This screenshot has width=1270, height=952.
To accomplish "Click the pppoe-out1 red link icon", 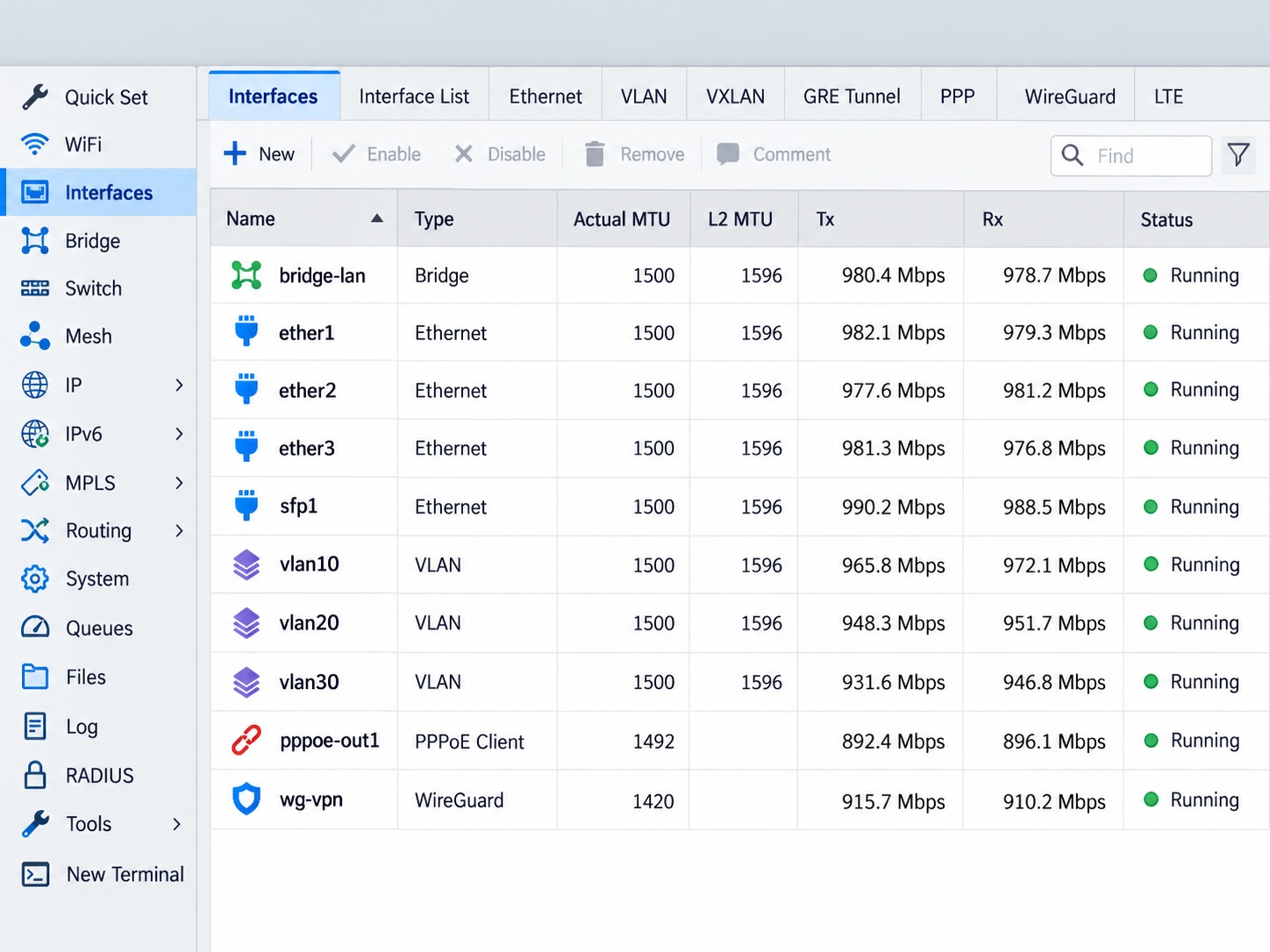I will [246, 741].
